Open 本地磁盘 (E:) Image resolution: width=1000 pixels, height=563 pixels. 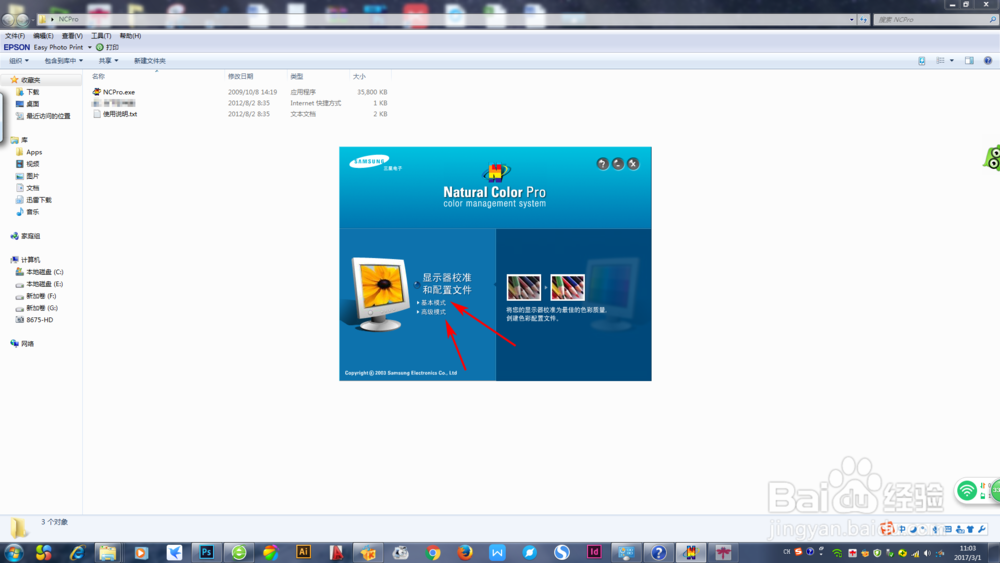[44, 284]
